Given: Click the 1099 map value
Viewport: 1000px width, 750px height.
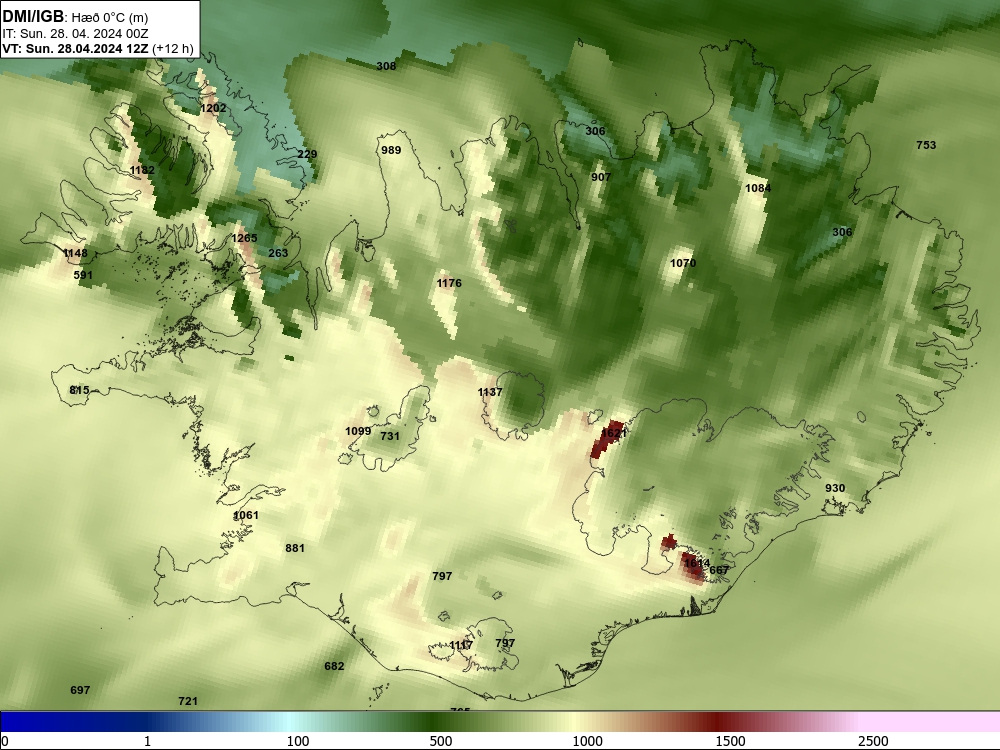Looking at the screenshot, I should [x=358, y=431].
